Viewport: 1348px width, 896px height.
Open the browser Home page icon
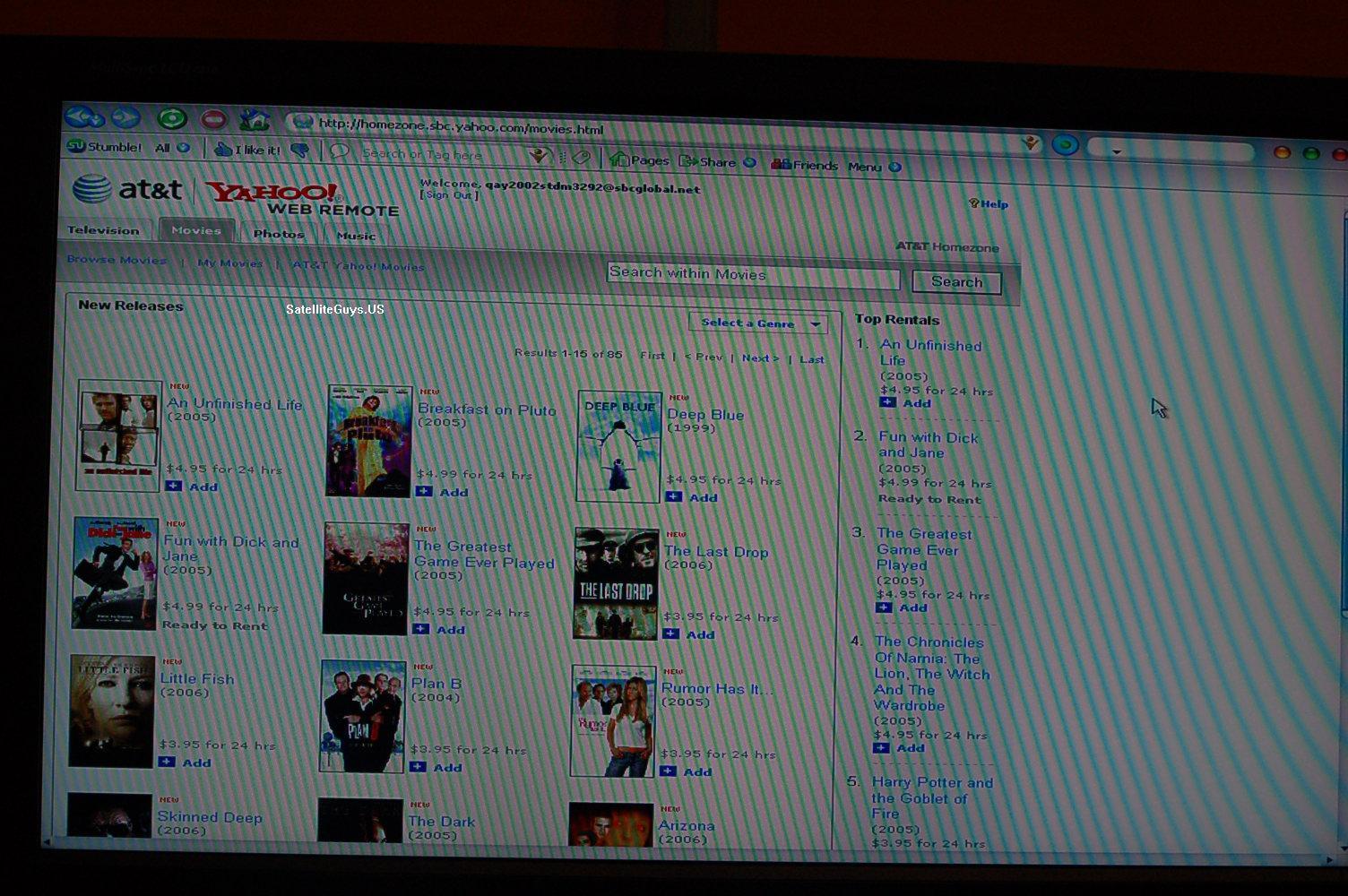click(254, 119)
